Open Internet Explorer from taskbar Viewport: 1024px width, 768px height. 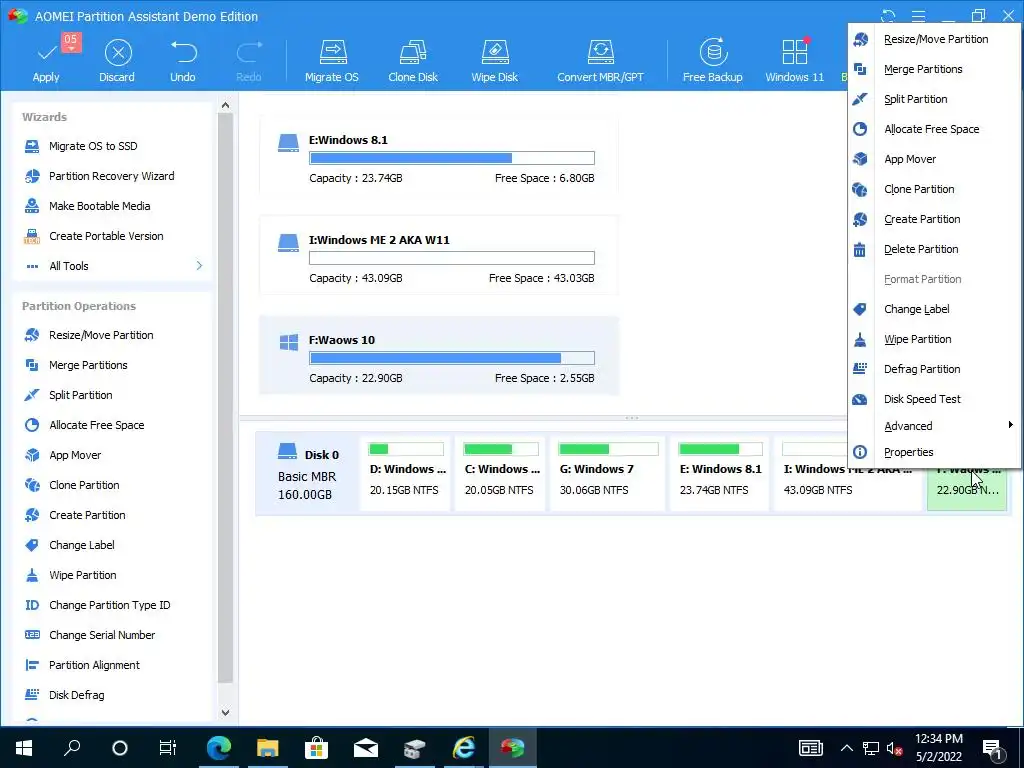point(464,748)
